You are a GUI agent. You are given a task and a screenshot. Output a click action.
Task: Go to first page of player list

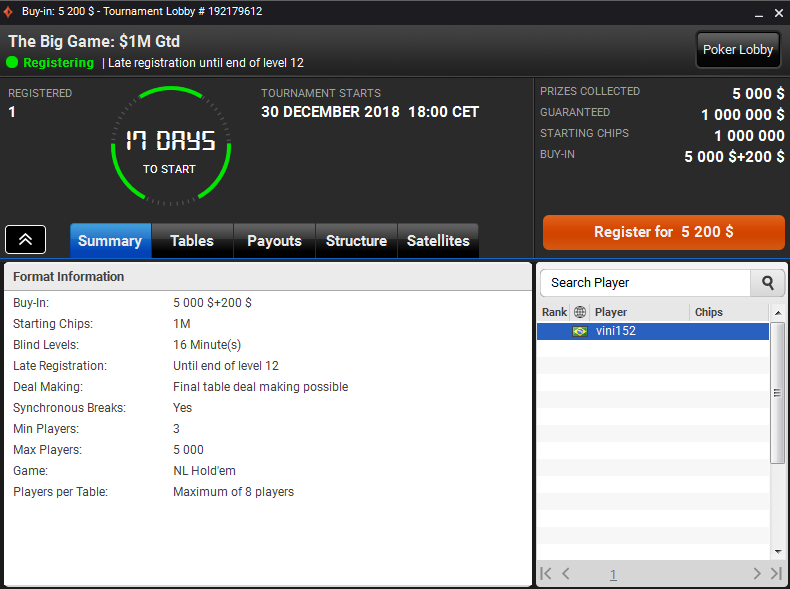(x=546, y=574)
